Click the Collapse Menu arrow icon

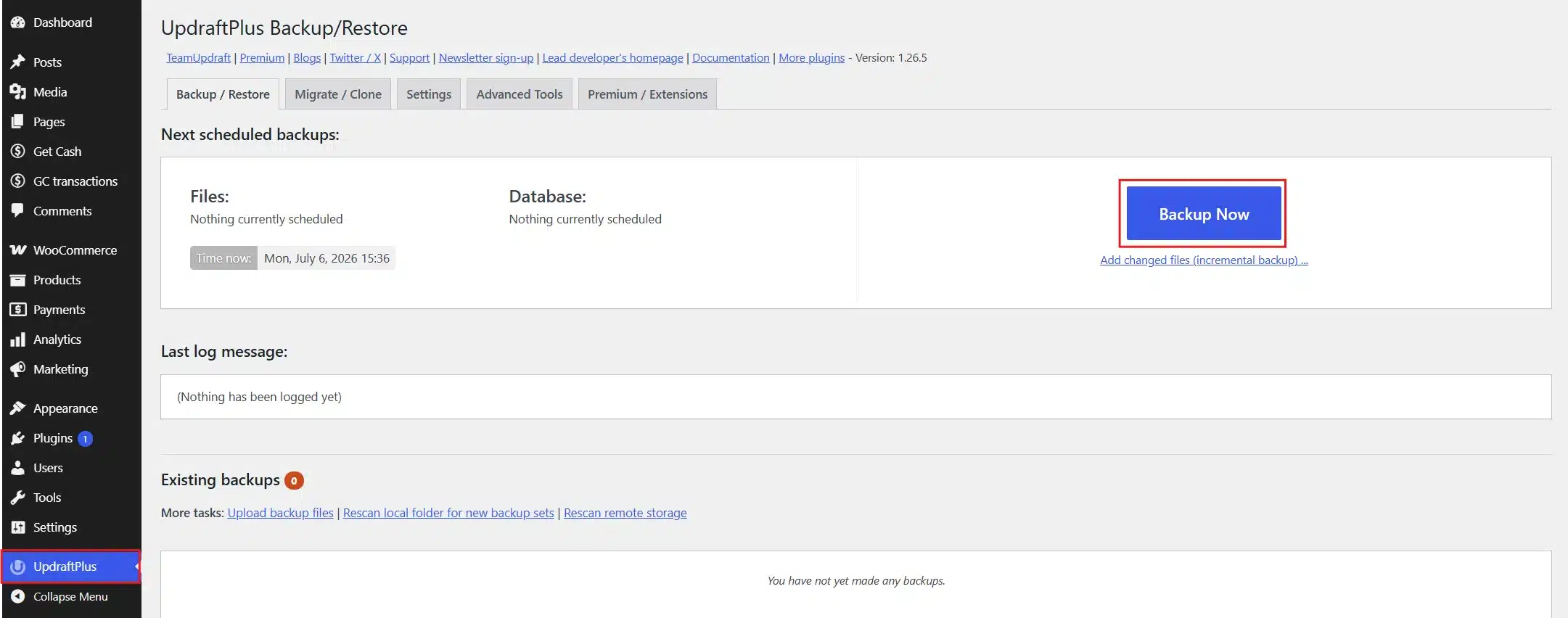pyautogui.click(x=17, y=596)
